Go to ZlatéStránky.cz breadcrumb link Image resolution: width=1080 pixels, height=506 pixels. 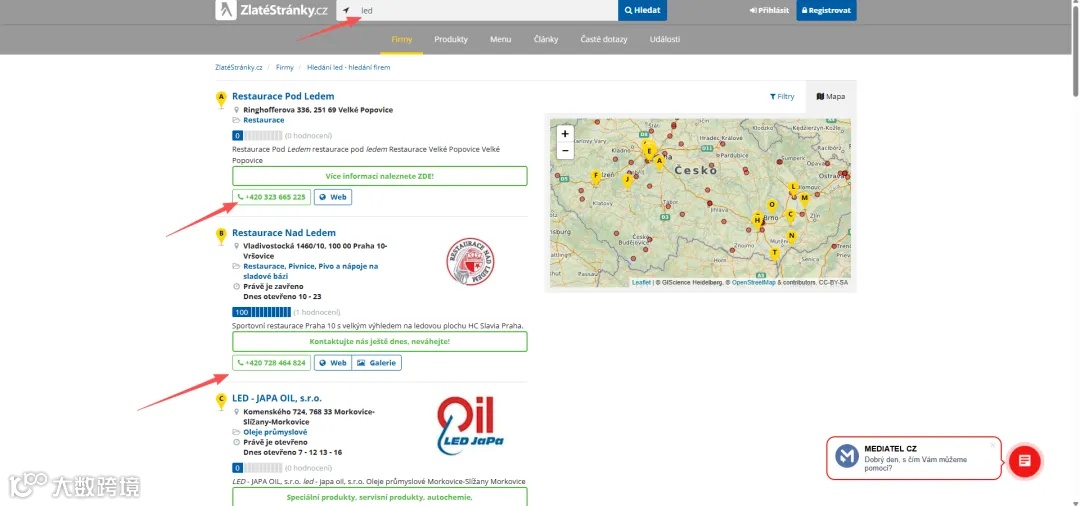click(x=238, y=67)
